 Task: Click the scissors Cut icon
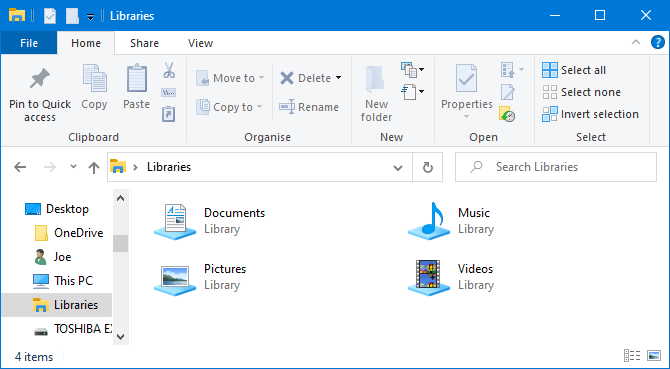pos(169,70)
